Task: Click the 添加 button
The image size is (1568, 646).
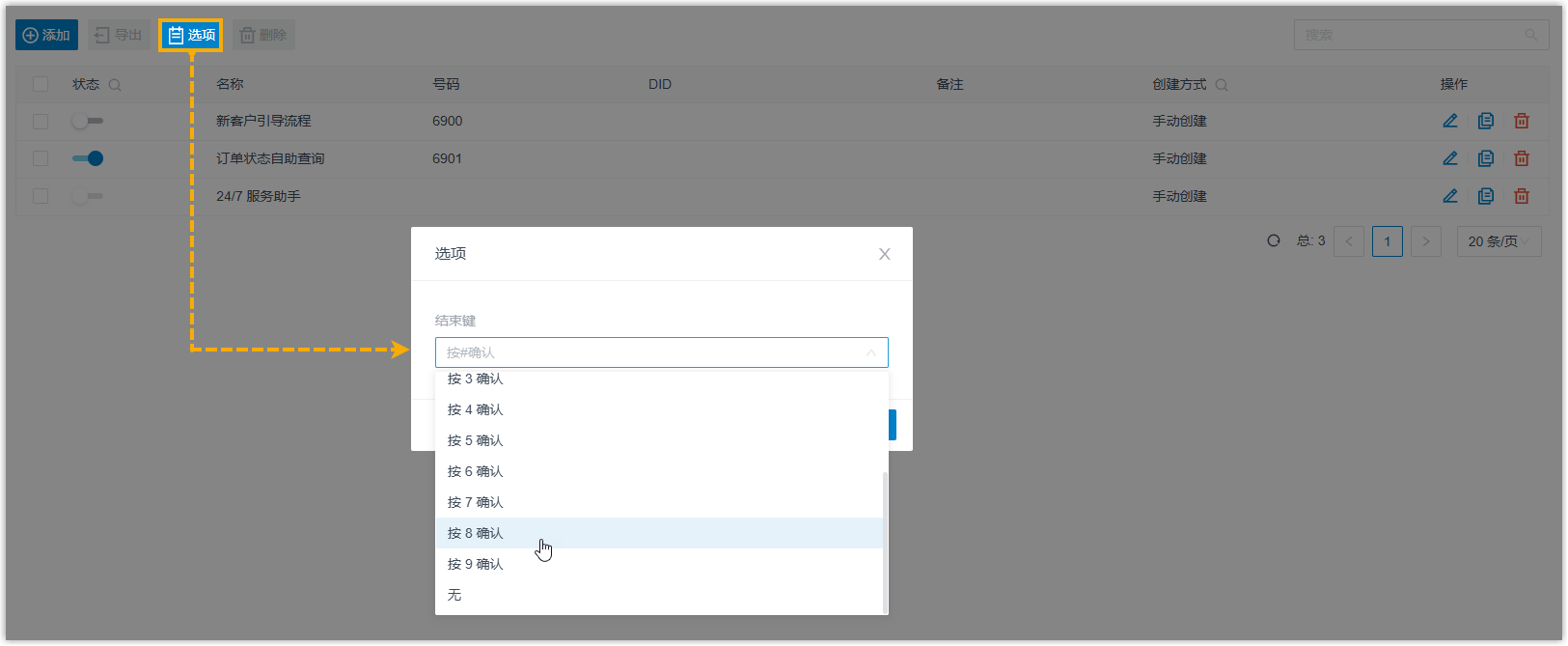Action: 46,35
